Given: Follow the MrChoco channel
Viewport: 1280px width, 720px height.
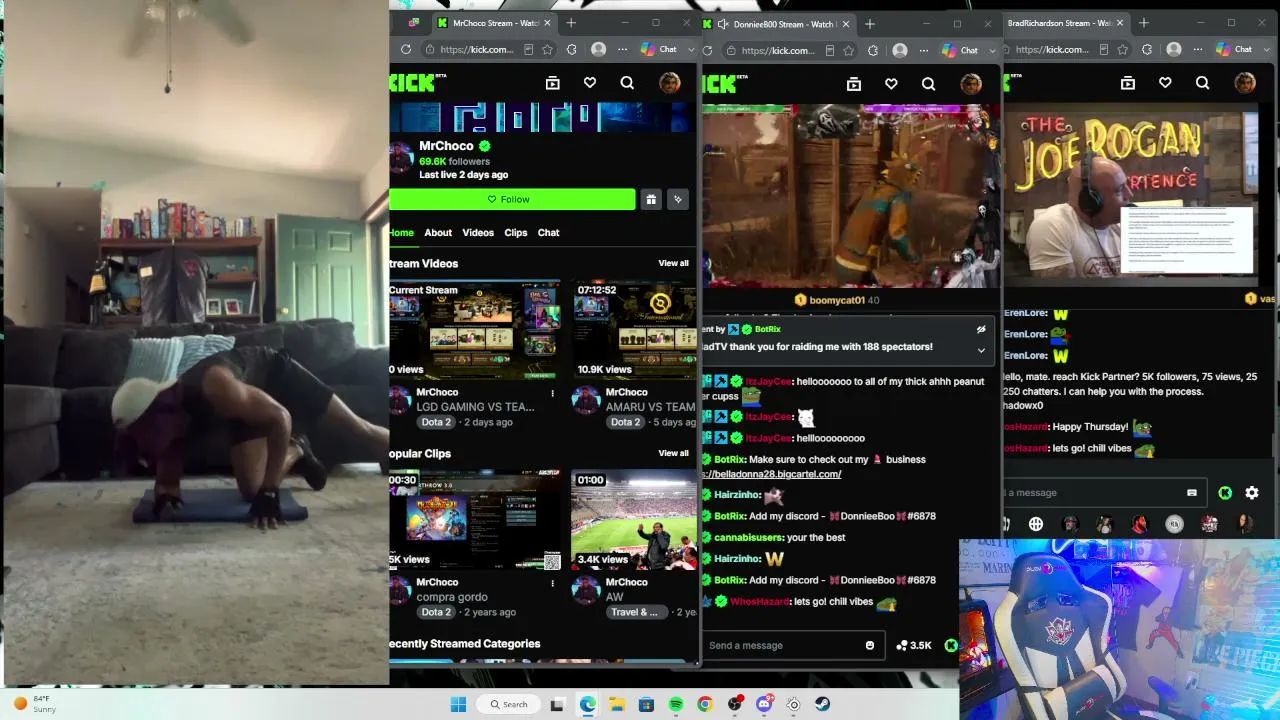Looking at the screenshot, I should pyautogui.click(x=512, y=199).
